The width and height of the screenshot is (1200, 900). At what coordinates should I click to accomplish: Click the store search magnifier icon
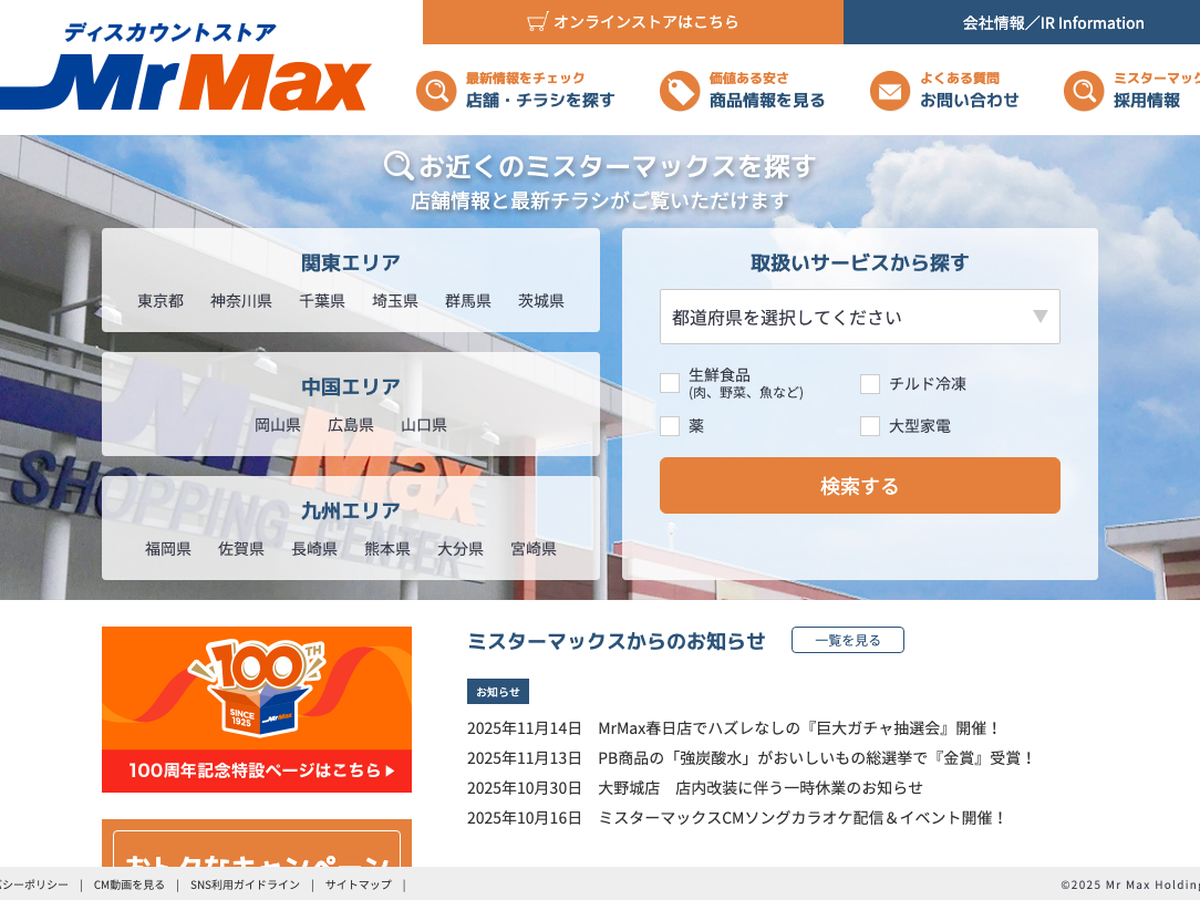(436, 91)
